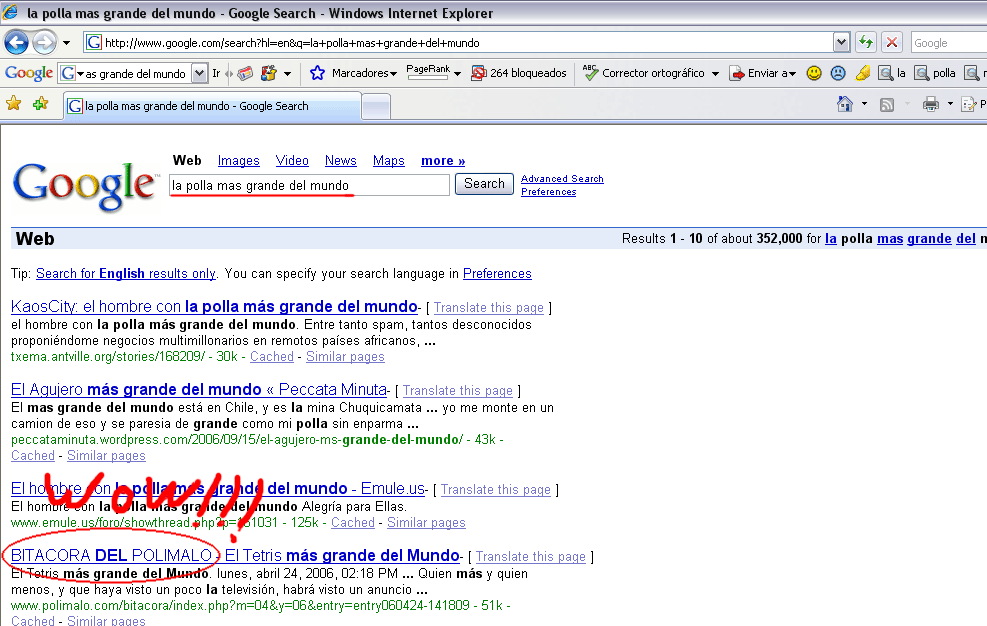Expand the address bar history dropdown

(x=842, y=43)
